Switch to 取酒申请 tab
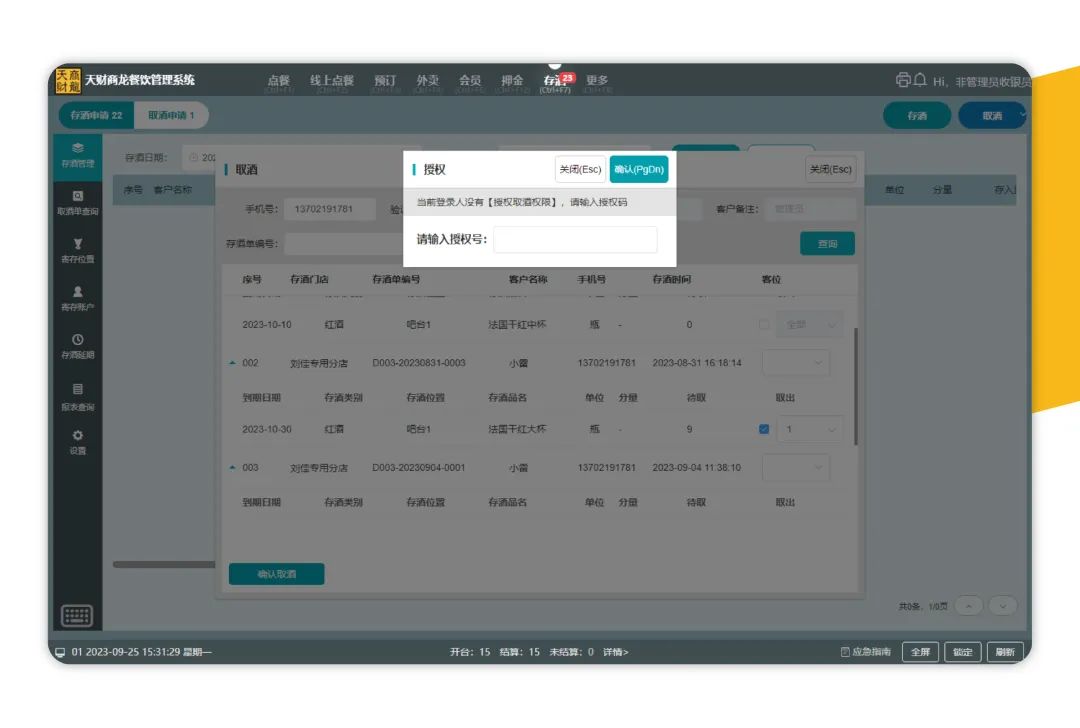Screen dimensions: 1080x728 171,116
